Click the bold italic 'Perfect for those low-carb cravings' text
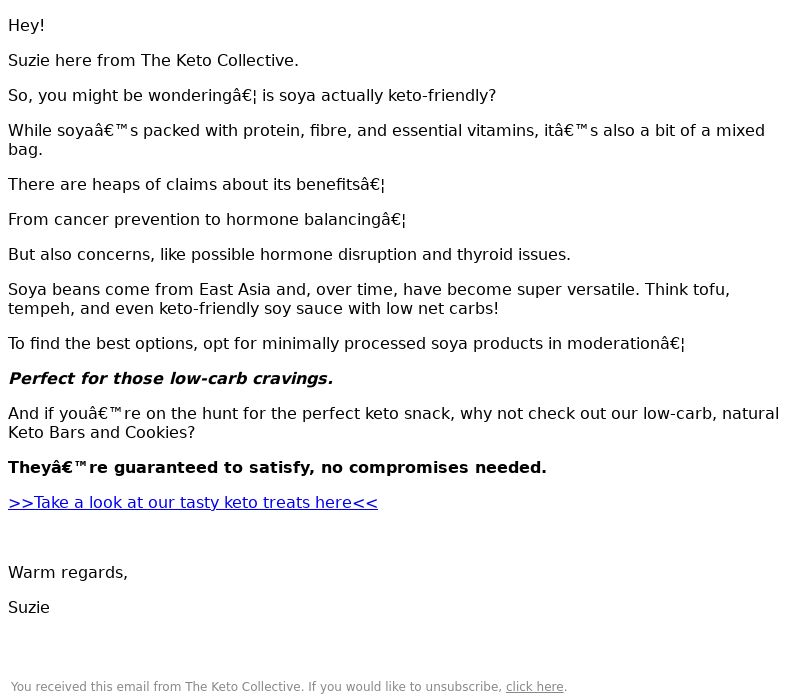The image size is (800, 698). pos(170,379)
